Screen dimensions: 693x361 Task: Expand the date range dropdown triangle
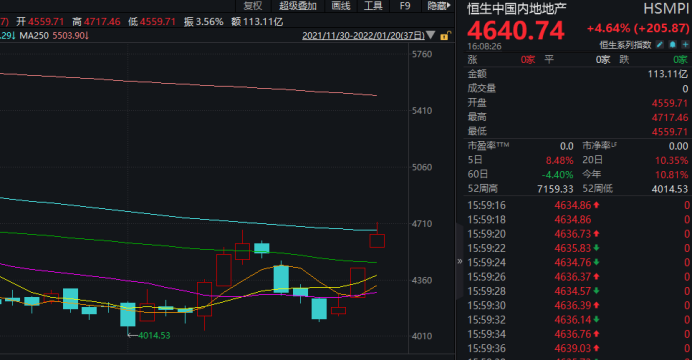[430, 35]
